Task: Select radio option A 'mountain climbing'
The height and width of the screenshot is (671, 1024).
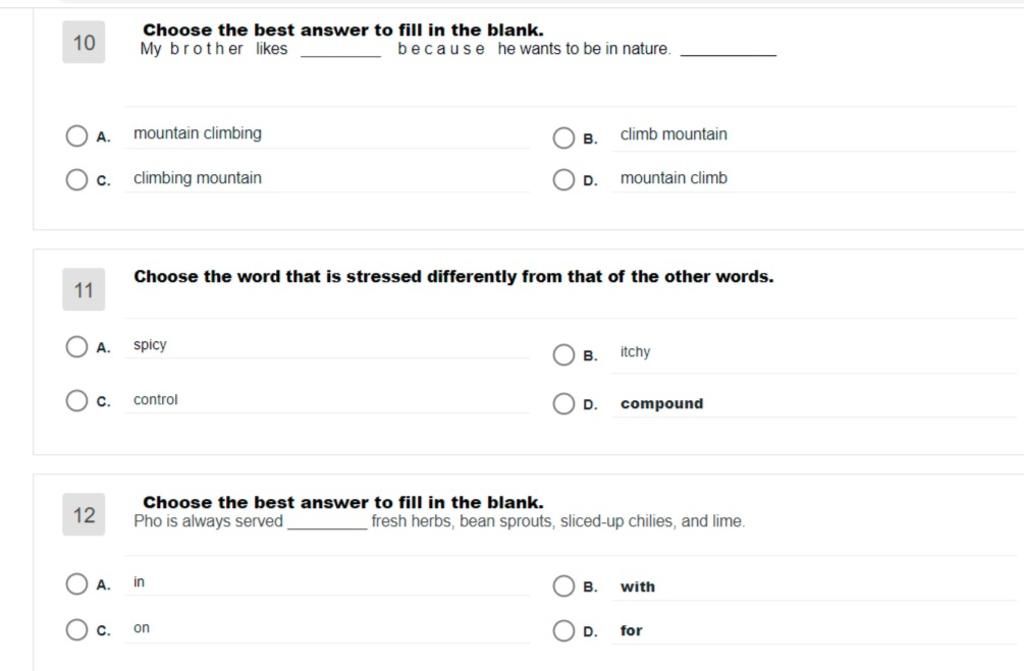Action: coord(76,136)
